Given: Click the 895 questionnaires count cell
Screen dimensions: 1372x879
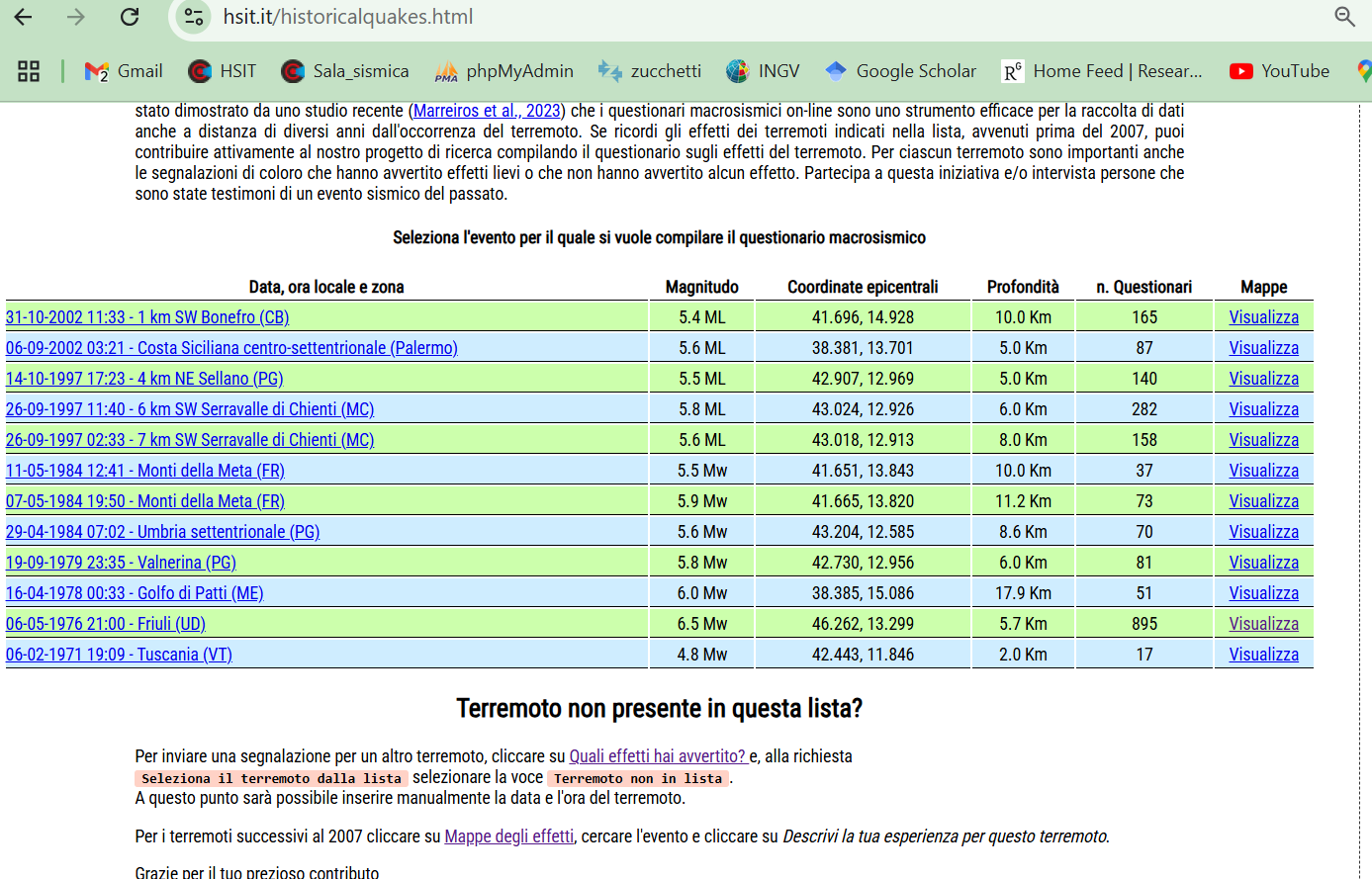Looking at the screenshot, I should (1144, 624).
